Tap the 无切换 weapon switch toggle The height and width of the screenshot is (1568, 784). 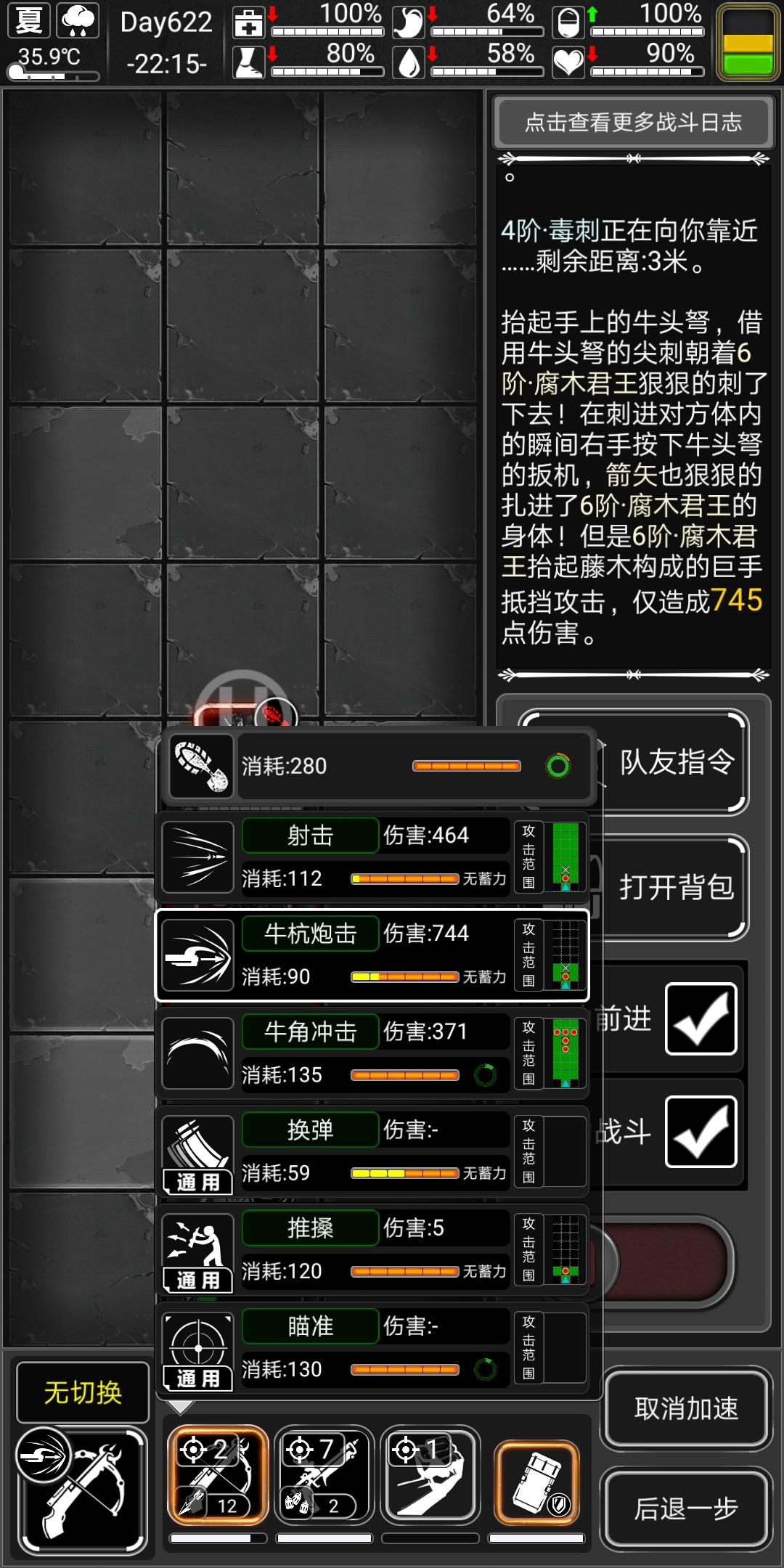tap(82, 1392)
